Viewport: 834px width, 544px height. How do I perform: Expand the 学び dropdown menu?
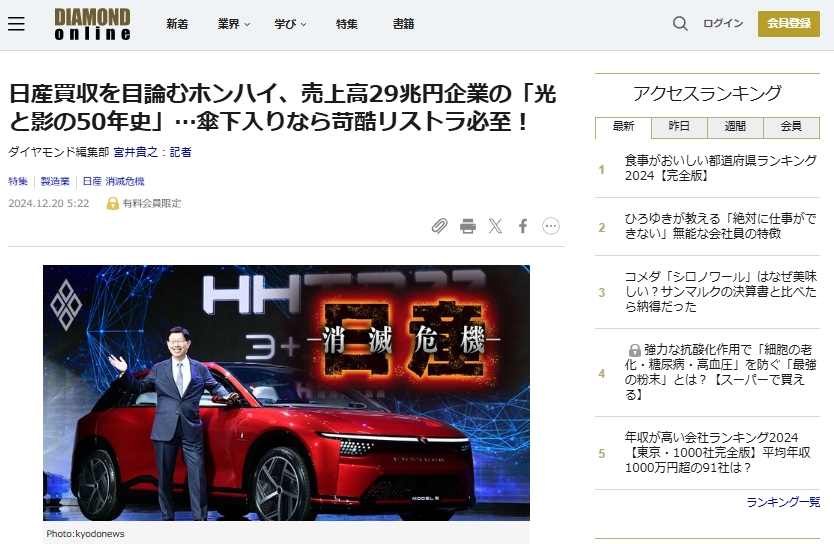click(290, 24)
